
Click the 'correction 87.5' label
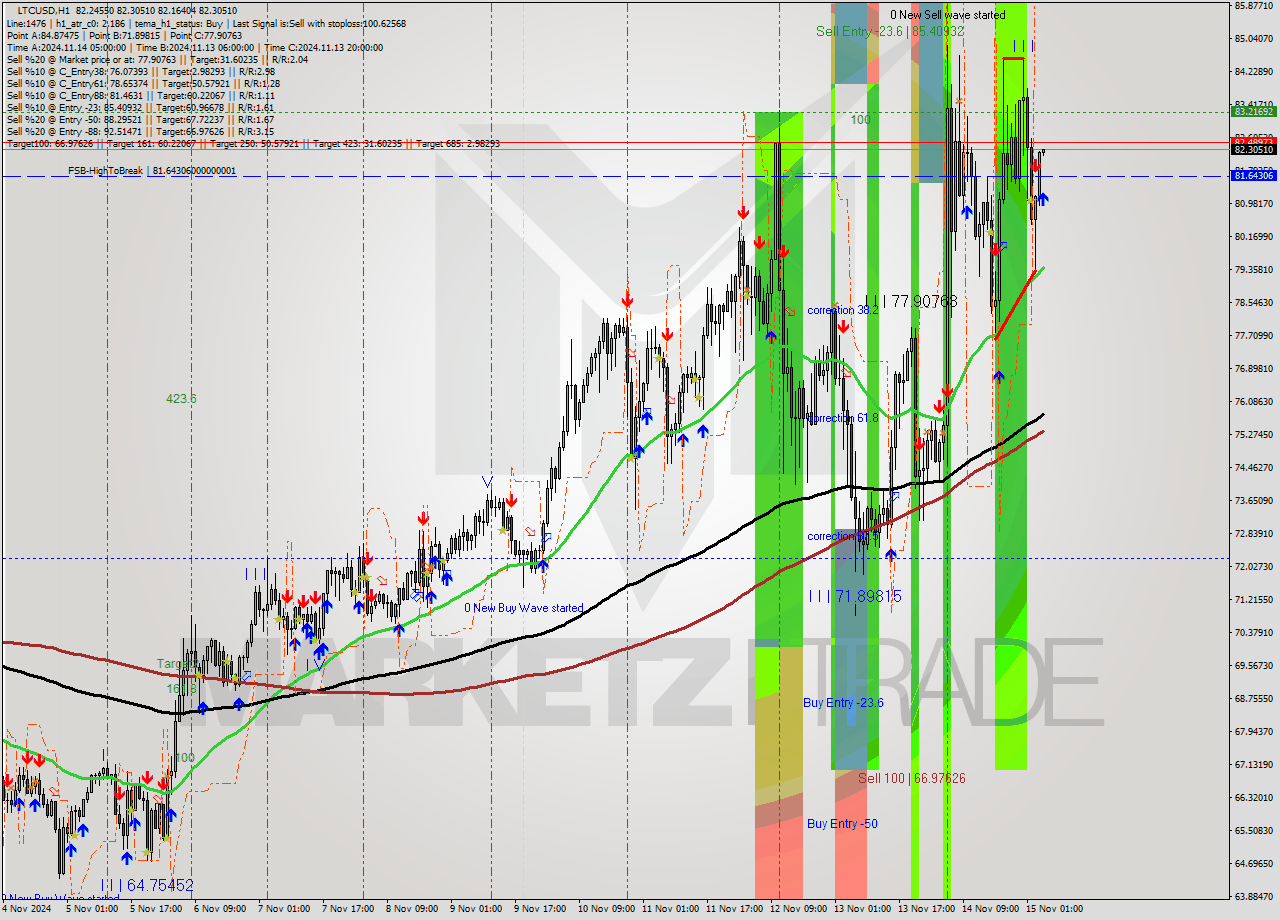[x=843, y=536]
